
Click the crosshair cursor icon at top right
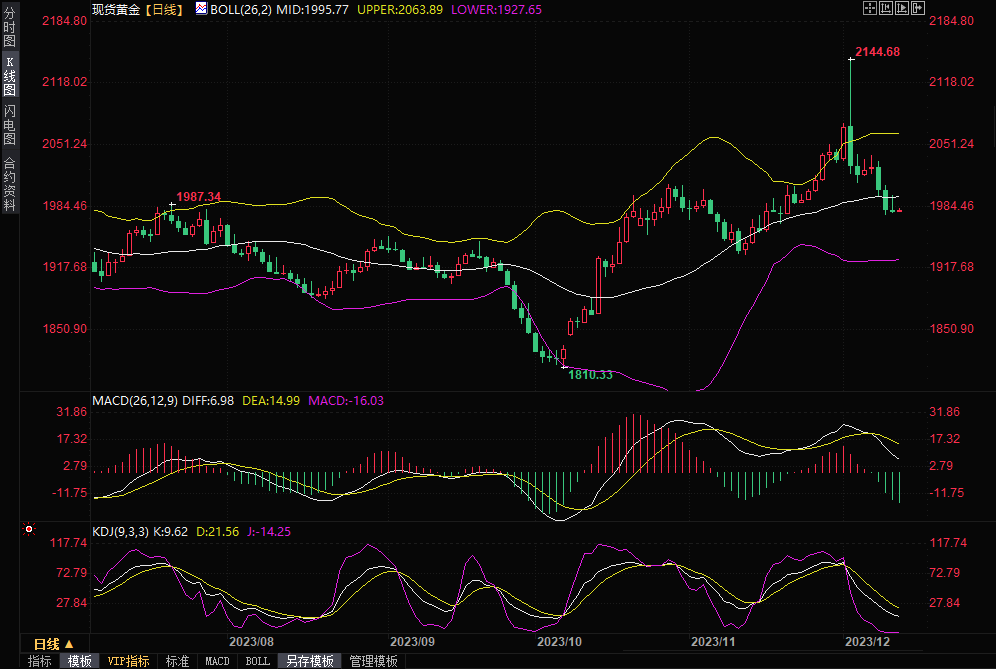(x=870, y=8)
